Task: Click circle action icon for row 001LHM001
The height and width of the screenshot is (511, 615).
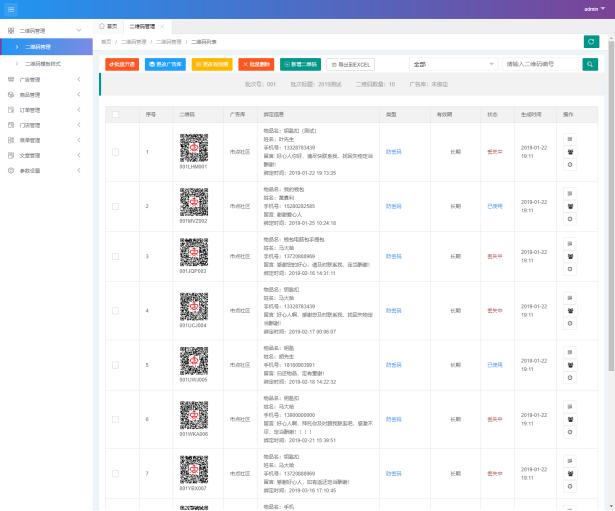Action: (x=570, y=165)
